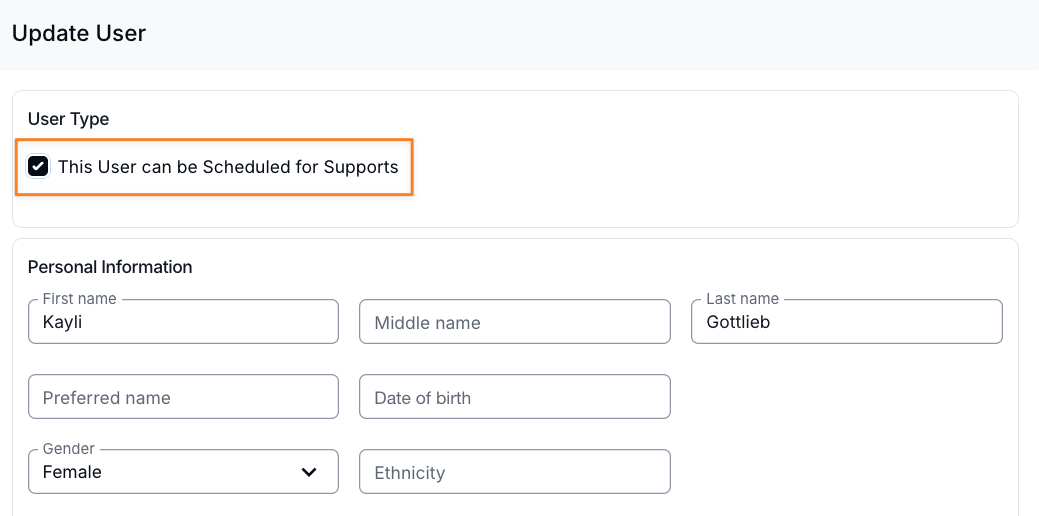Click the Personal Information section heading
This screenshot has width=1039, height=516.
pyautogui.click(x=110, y=267)
